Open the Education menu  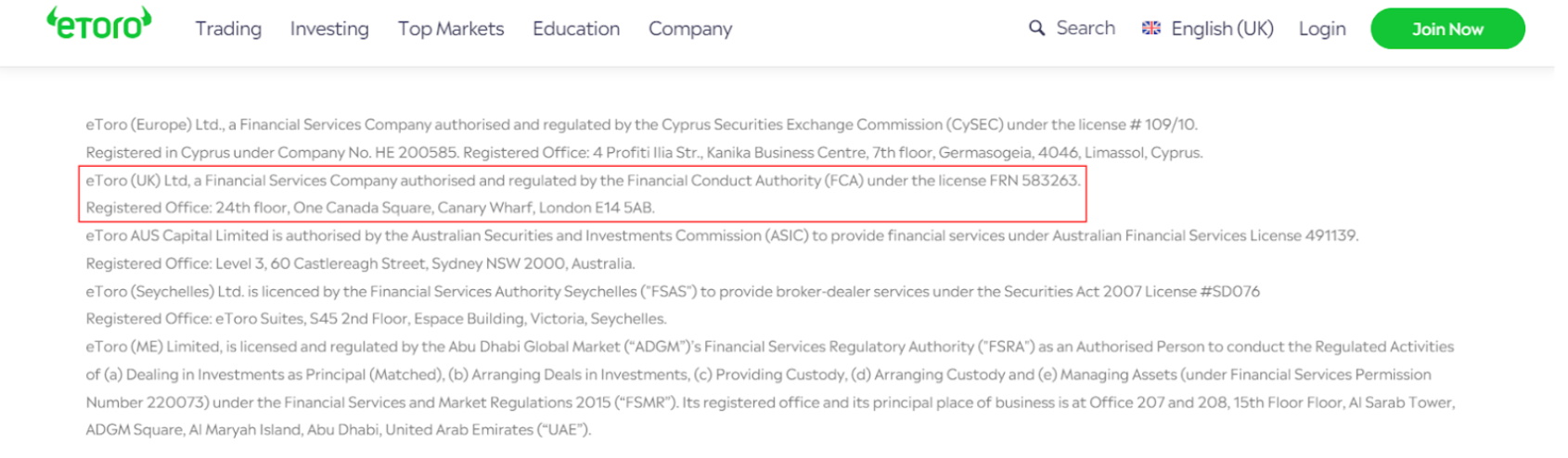point(576,29)
